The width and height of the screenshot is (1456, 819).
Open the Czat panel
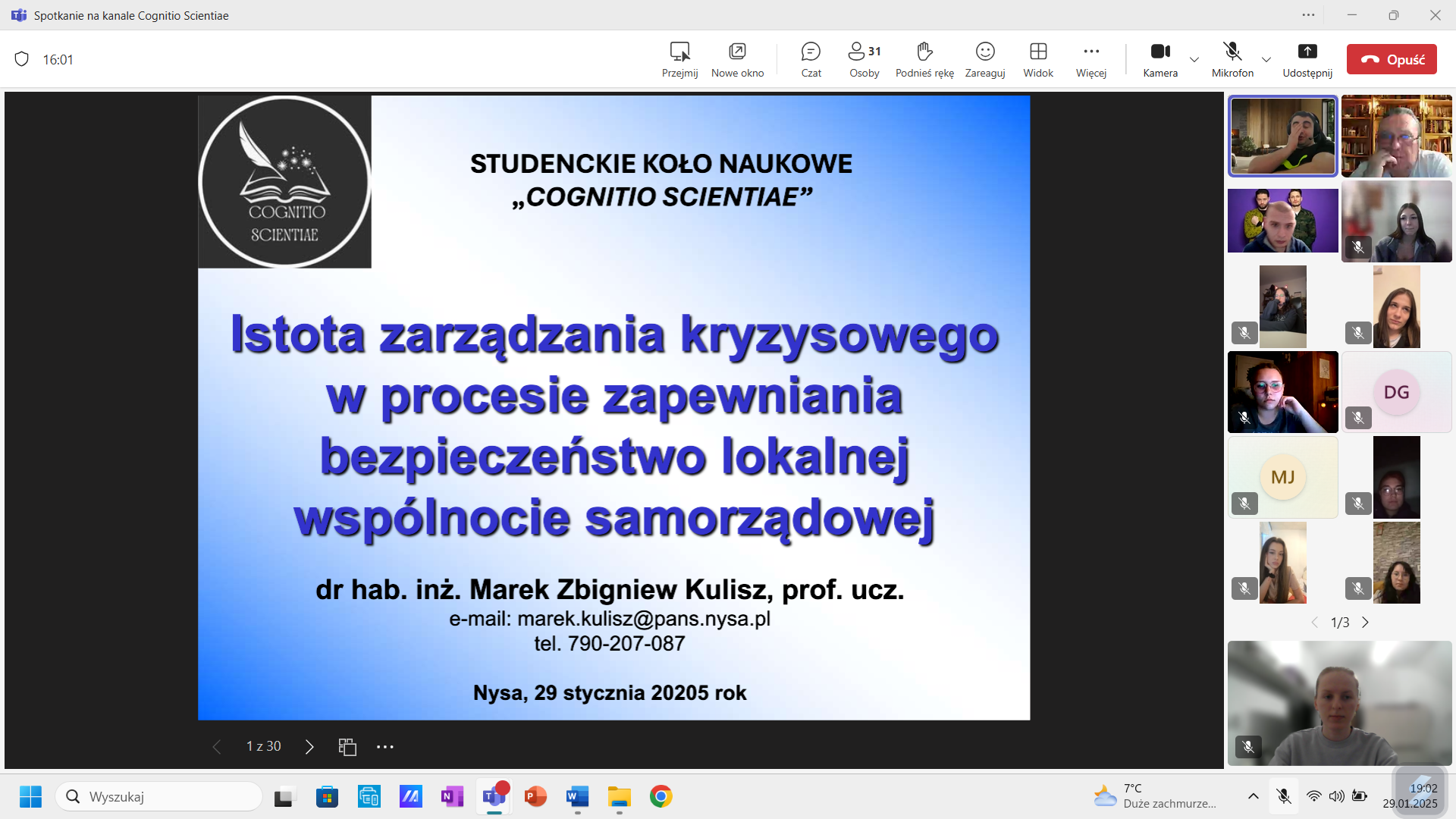[811, 59]
